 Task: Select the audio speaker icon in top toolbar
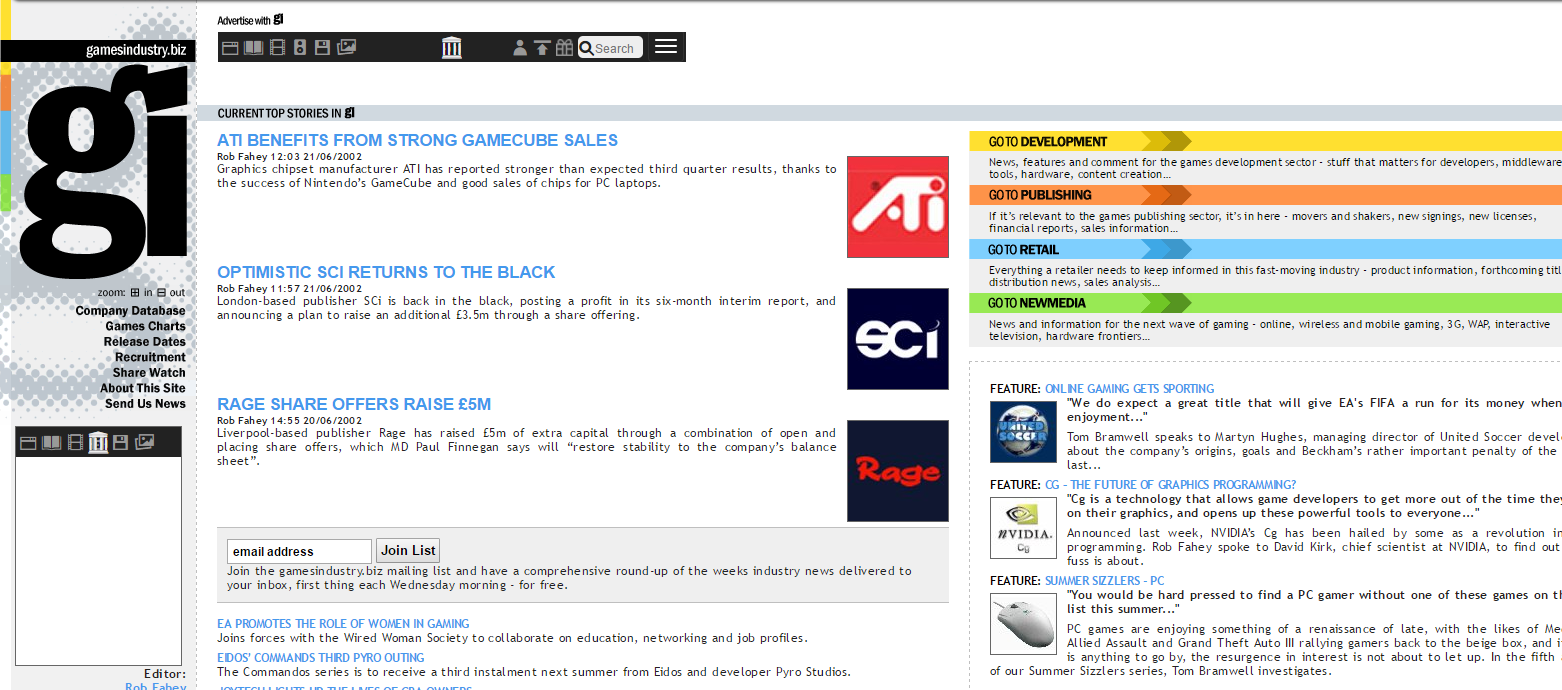(300, 47)
